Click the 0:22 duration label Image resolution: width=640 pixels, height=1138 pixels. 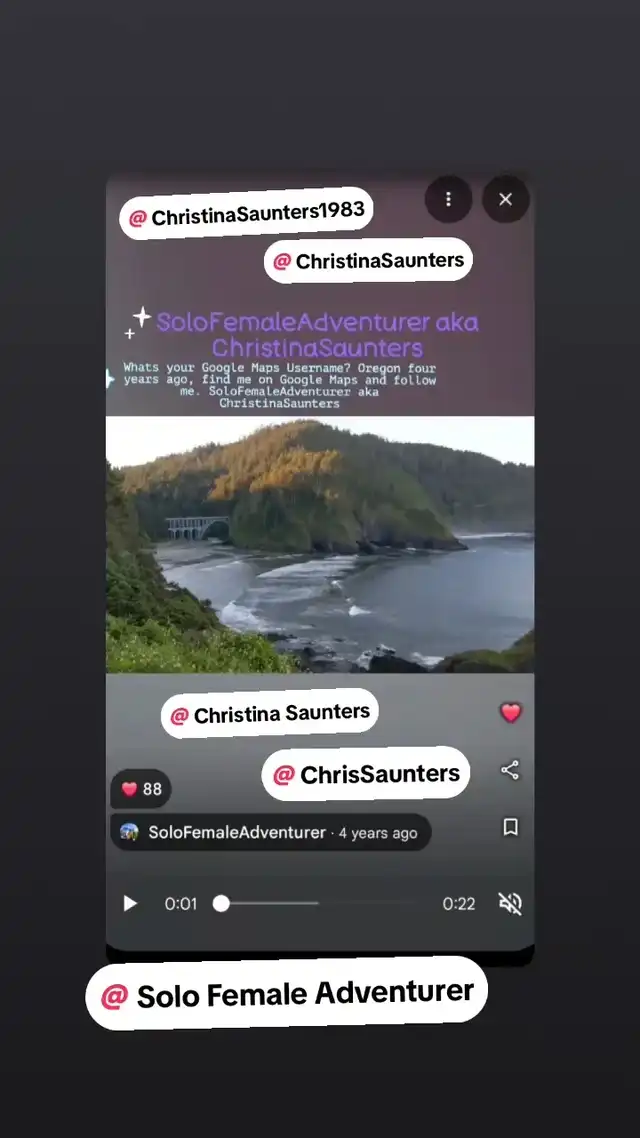[459, 904]
